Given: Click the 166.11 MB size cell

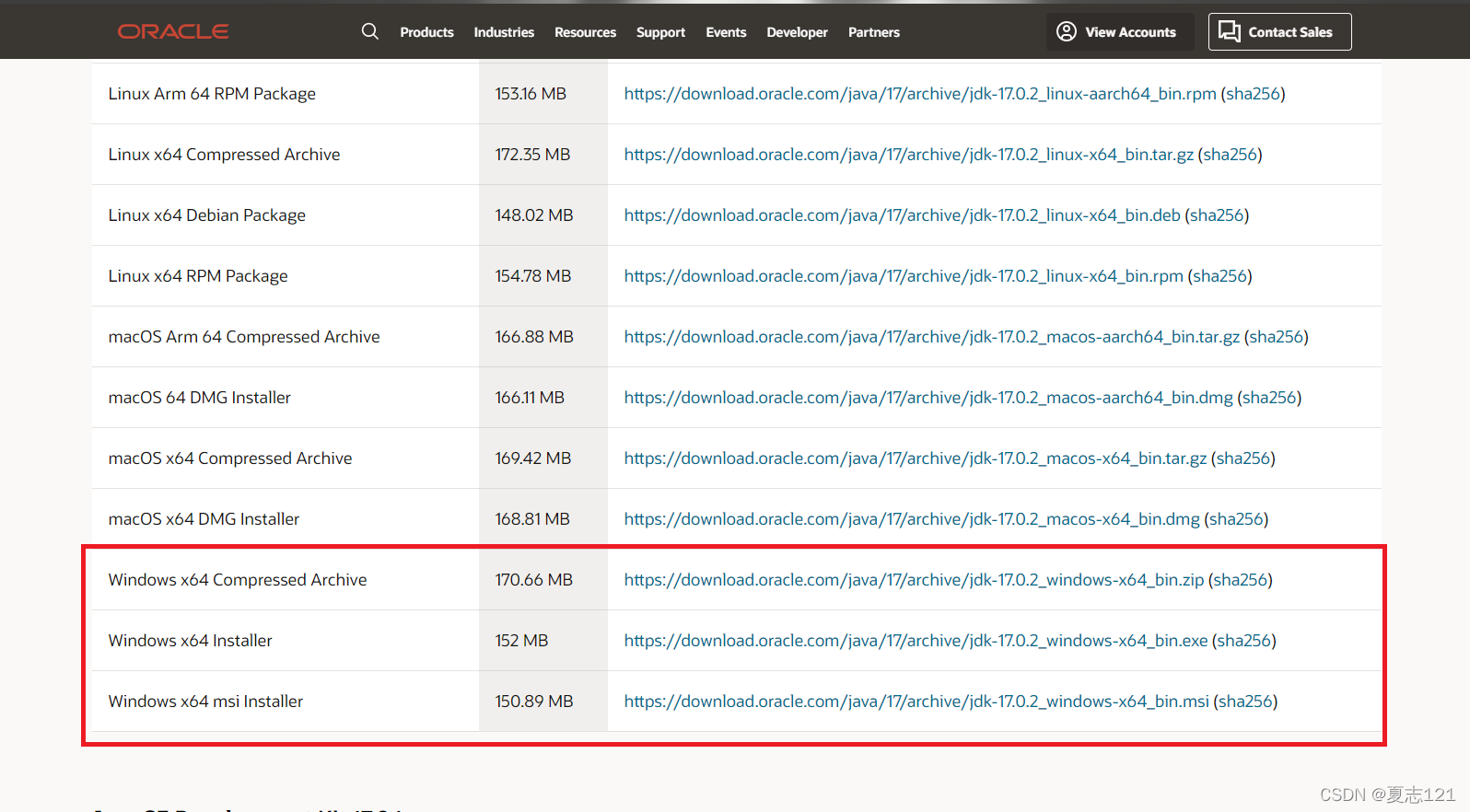Looking at the screenshot, I should pyautogui.click(x=543, y=398).
